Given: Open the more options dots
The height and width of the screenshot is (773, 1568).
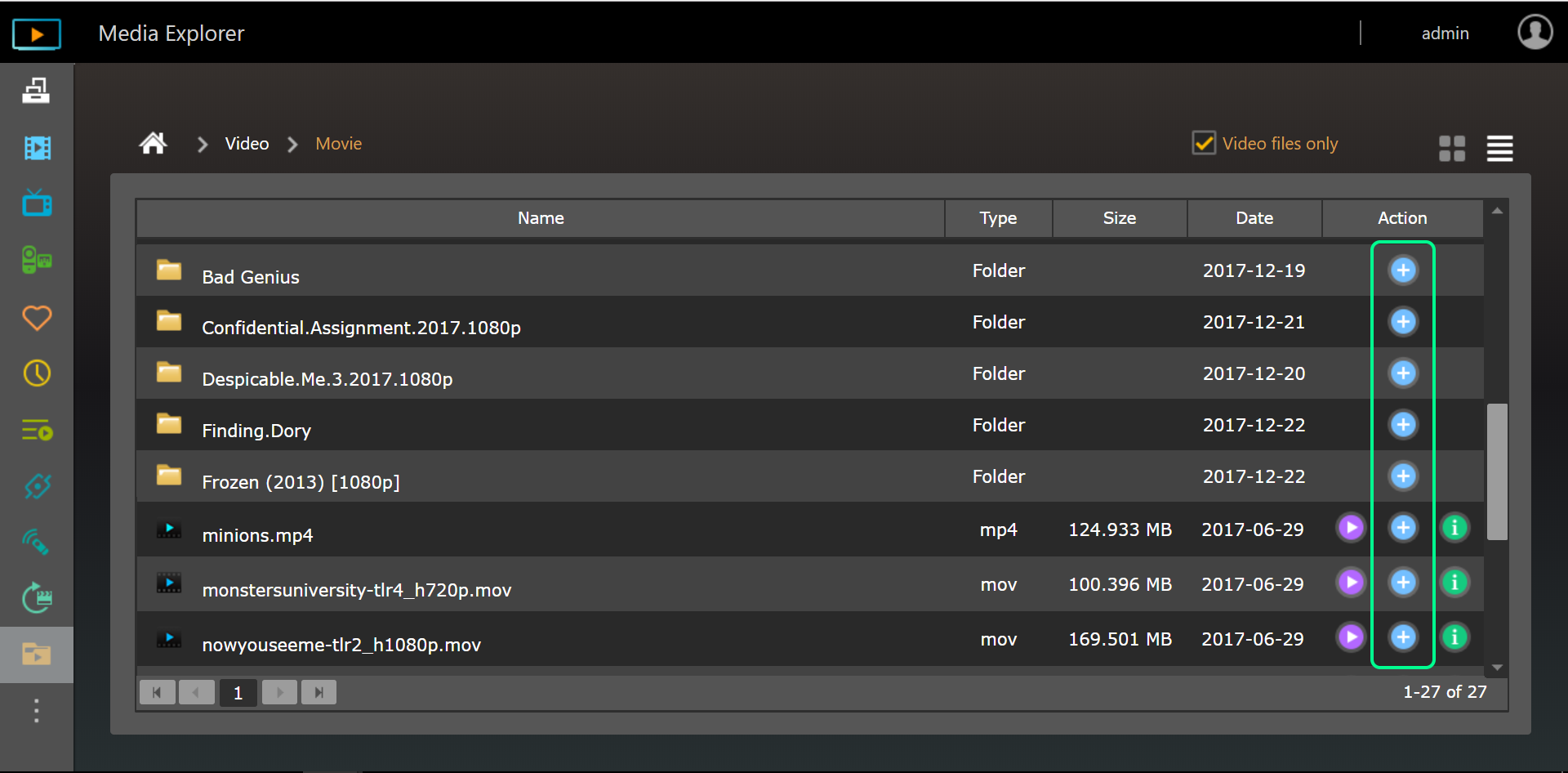Looking at the screenshot, I should click(x=36, y=711).
